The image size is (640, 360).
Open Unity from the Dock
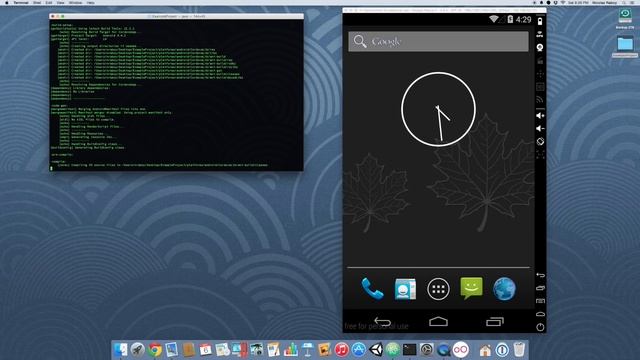376,350
